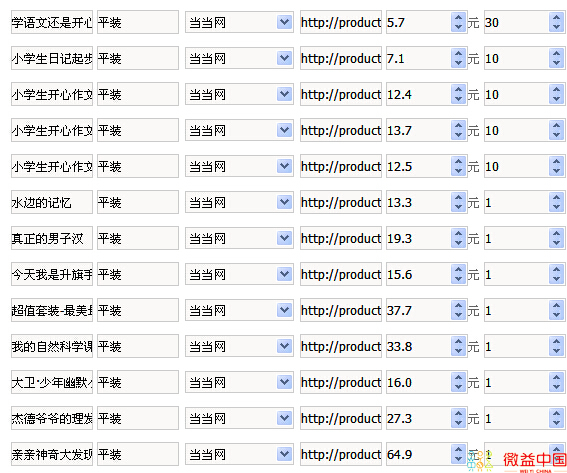Increase quantity in the 27.3 price row
567x473 pixels.
pyautogui.click(x=557, y=414)
